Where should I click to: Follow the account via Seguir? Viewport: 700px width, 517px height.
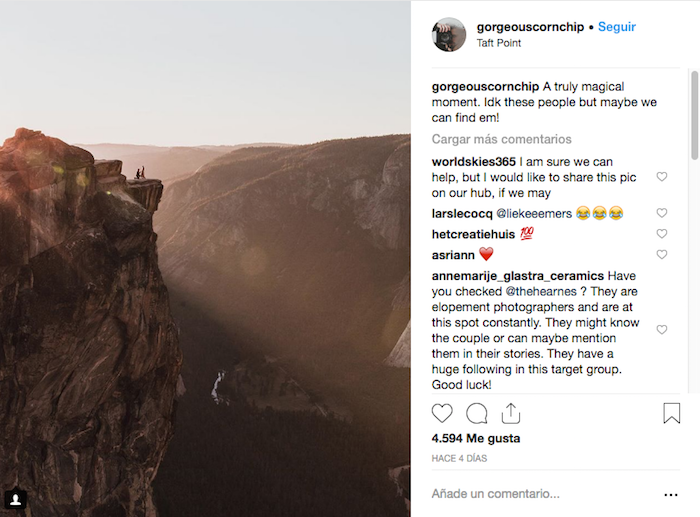coord(616,27)
